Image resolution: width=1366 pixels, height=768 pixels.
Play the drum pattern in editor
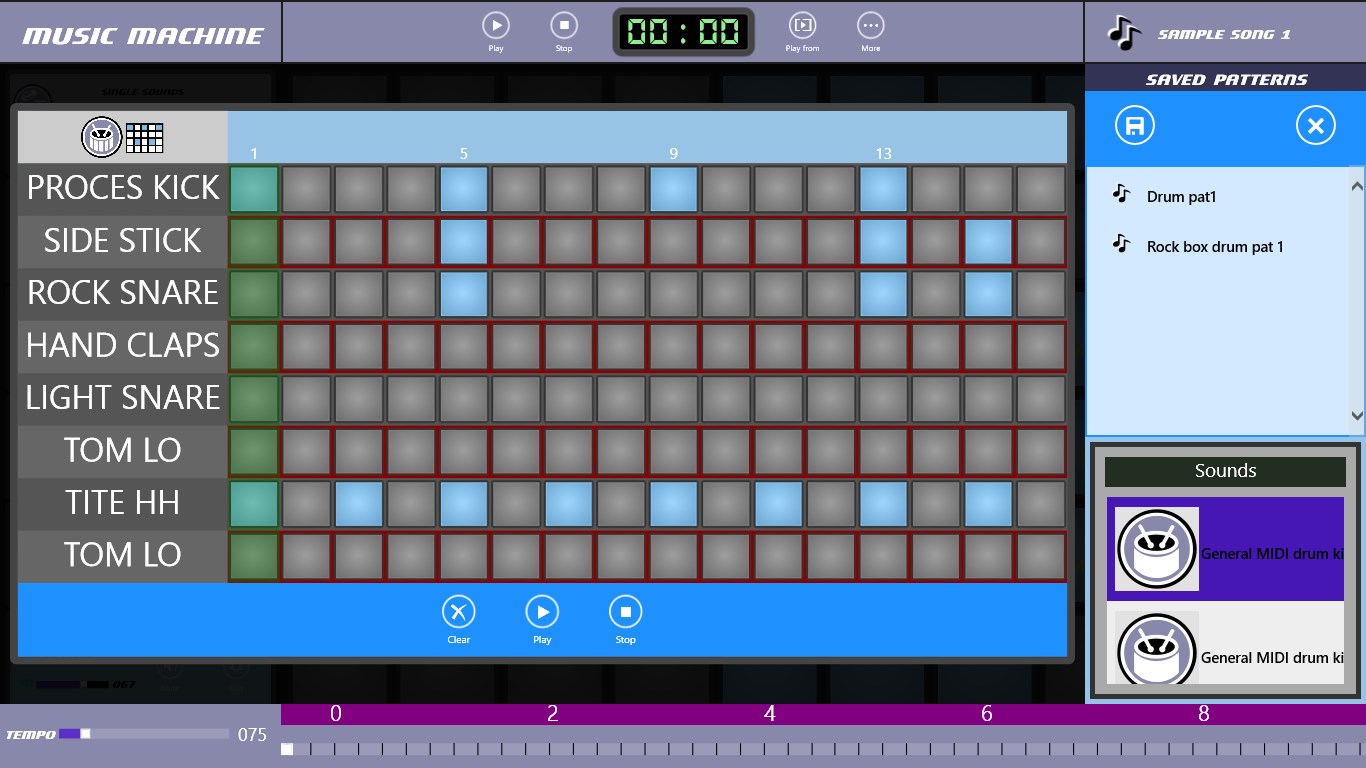(x=542, y=612)
